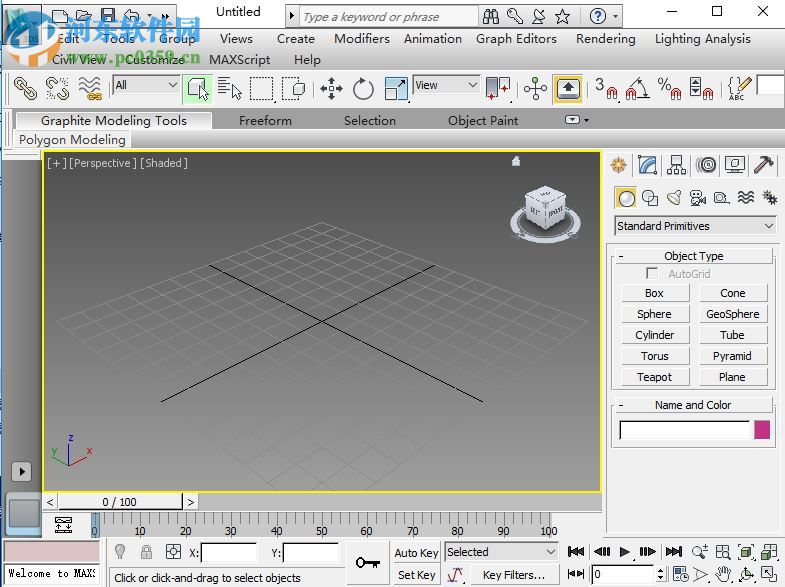Open Key Filters dialog

514,575
